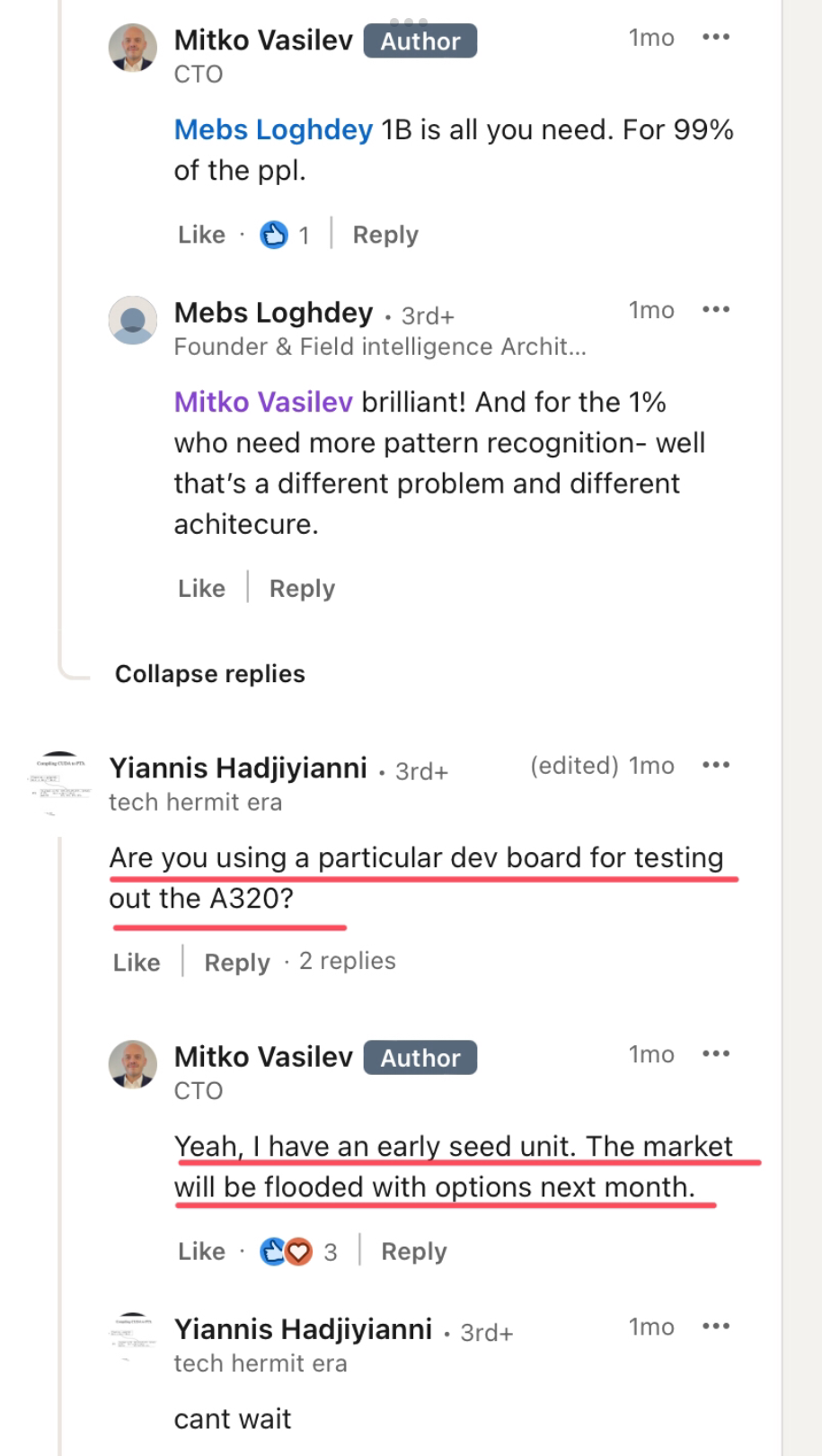The height and width of the screenshot is (1456, 822).
Task: Open three-dot menu on Mebs Loghdey's reply
Action: click(x=716, y=310)
